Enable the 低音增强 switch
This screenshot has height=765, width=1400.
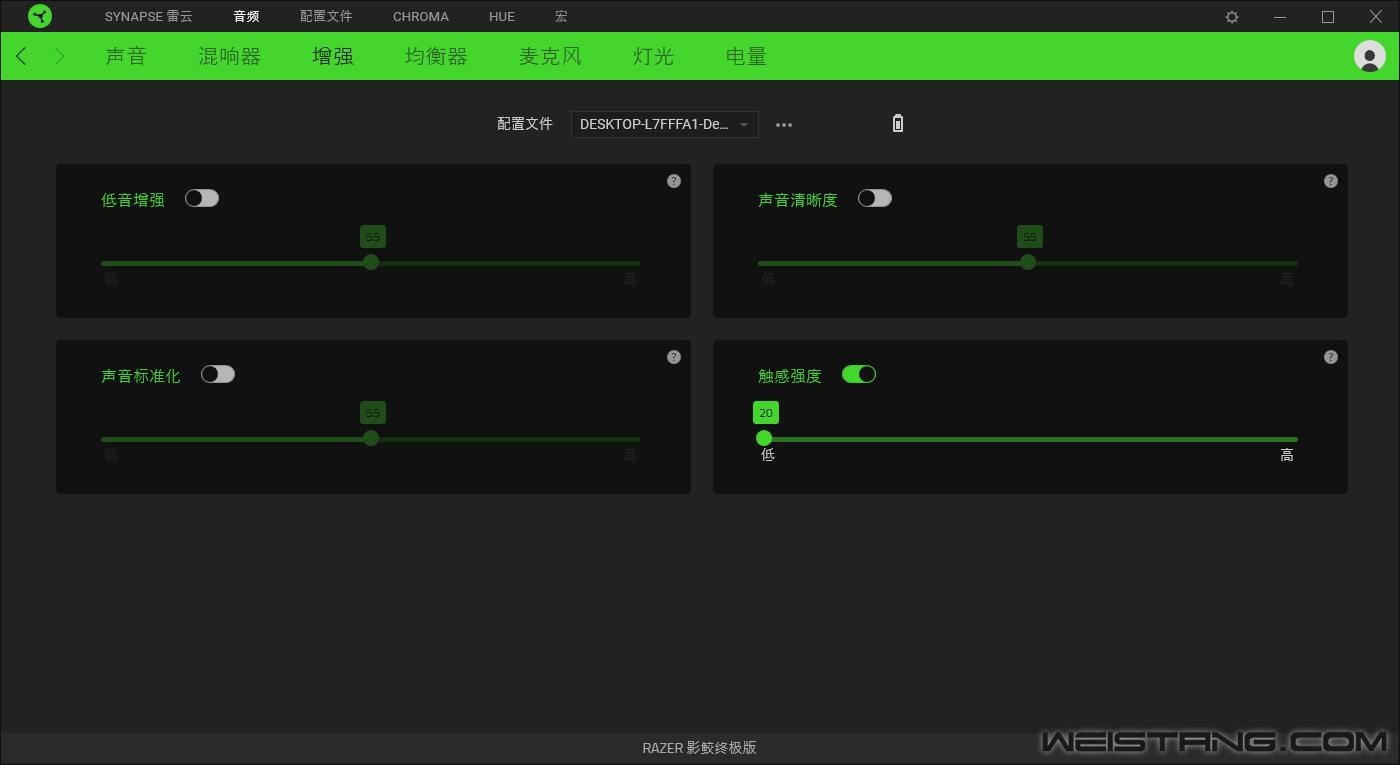(x=202, y=198)
